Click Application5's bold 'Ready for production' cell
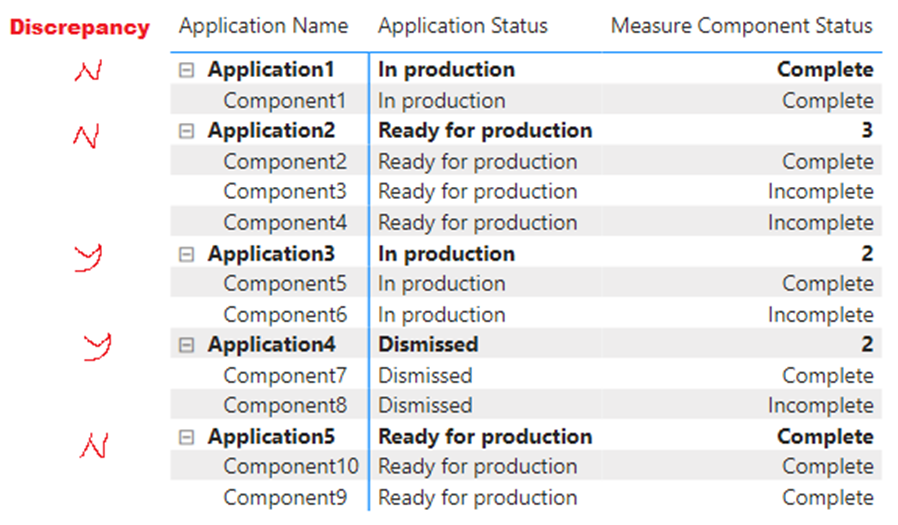Image resolution: width=898 pixels, height=525 pixels. (x=485, y=437)
